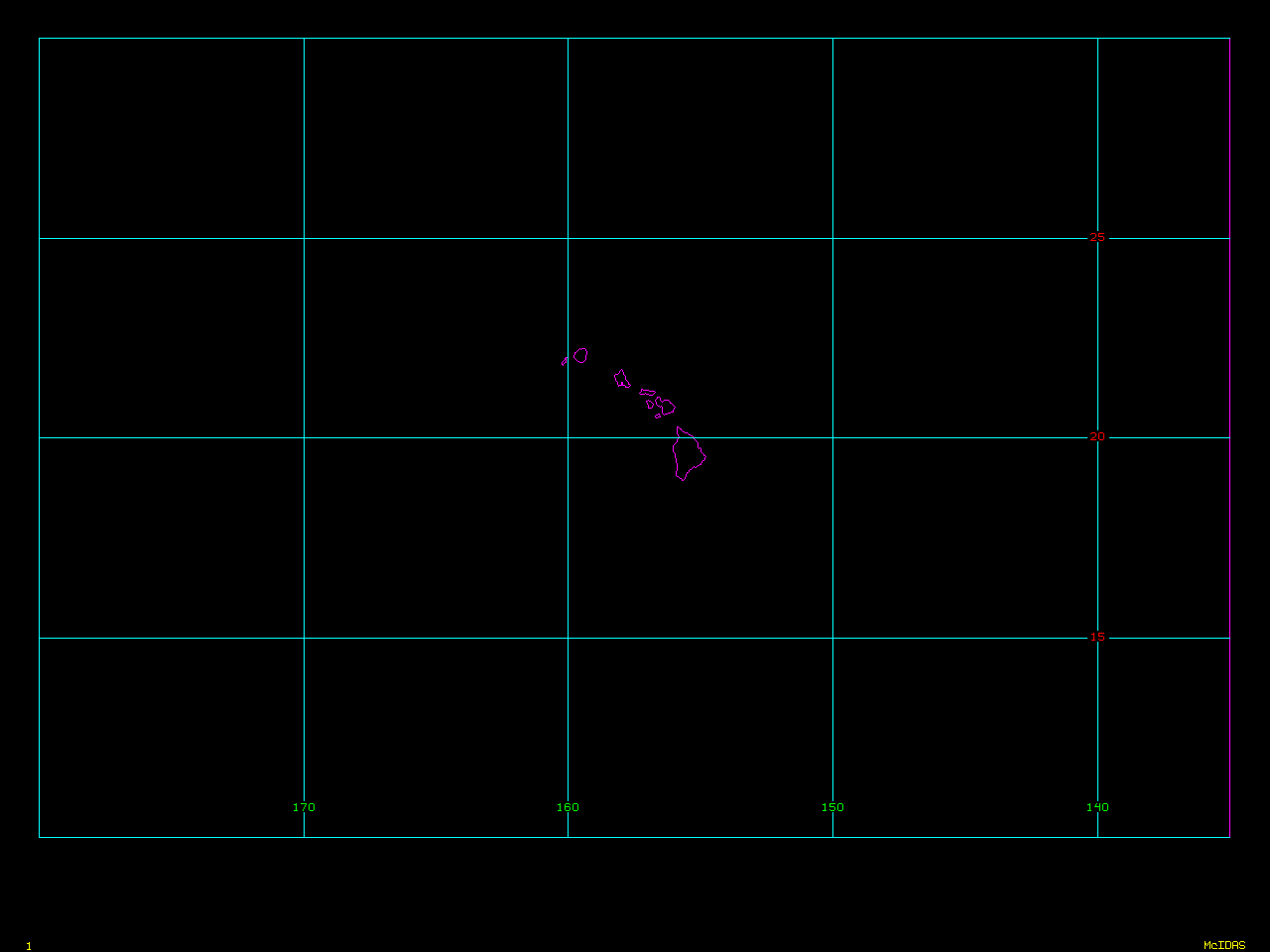The height and width of the screenshot is (952, 1270).
Task: Click the latitude label 20
Action: coord(1097,437)
